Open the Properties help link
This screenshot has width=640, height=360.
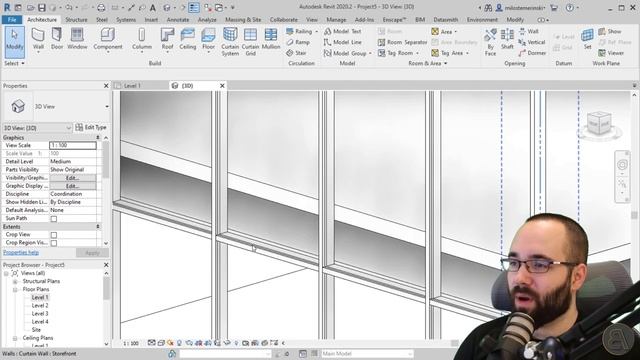click(x=21, y=253)
